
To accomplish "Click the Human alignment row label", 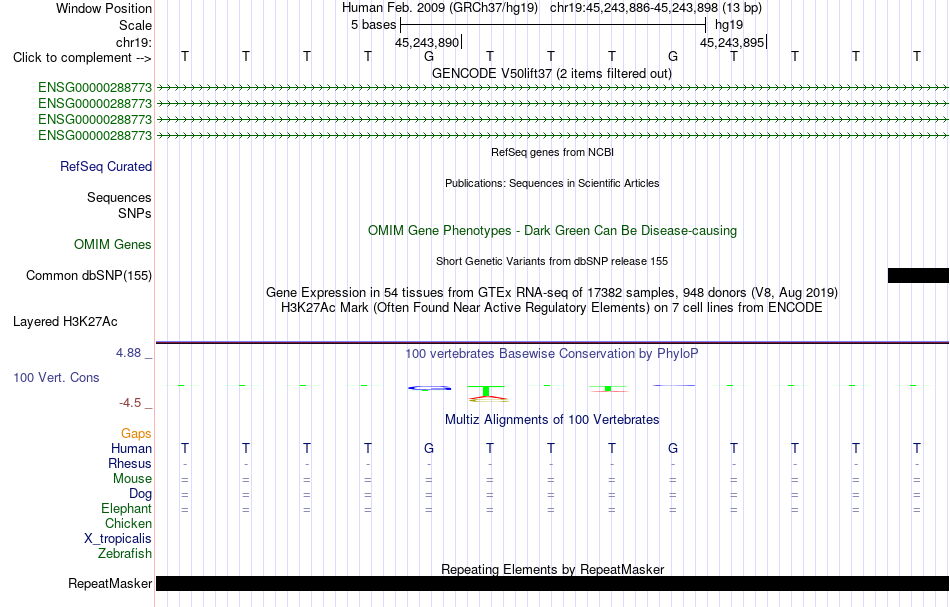I will click(131, 448).
